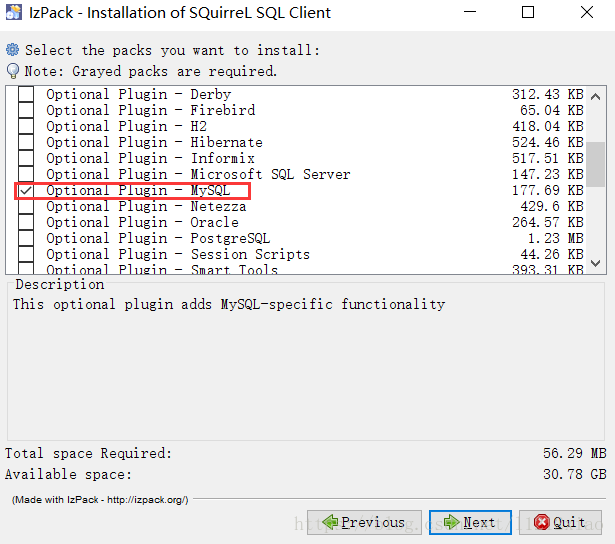
Task: Proceed with the Next button
Action: (x=470, y=522)
